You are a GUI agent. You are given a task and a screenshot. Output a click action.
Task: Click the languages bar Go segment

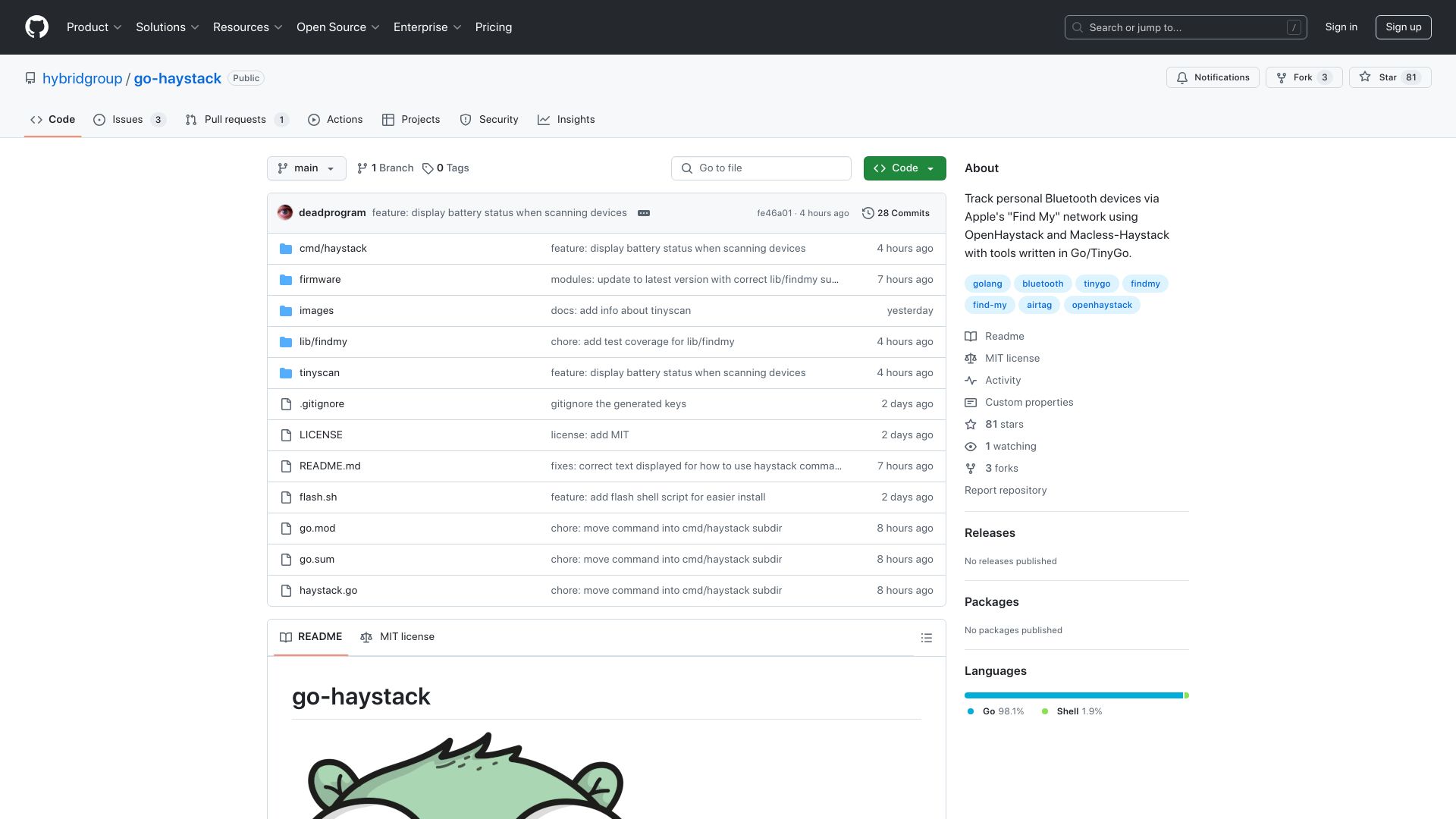coord(1073,695)
